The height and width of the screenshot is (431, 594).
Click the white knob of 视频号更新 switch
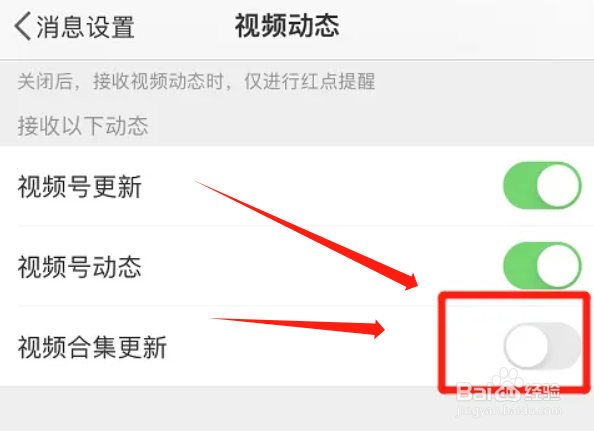point(558,186)
